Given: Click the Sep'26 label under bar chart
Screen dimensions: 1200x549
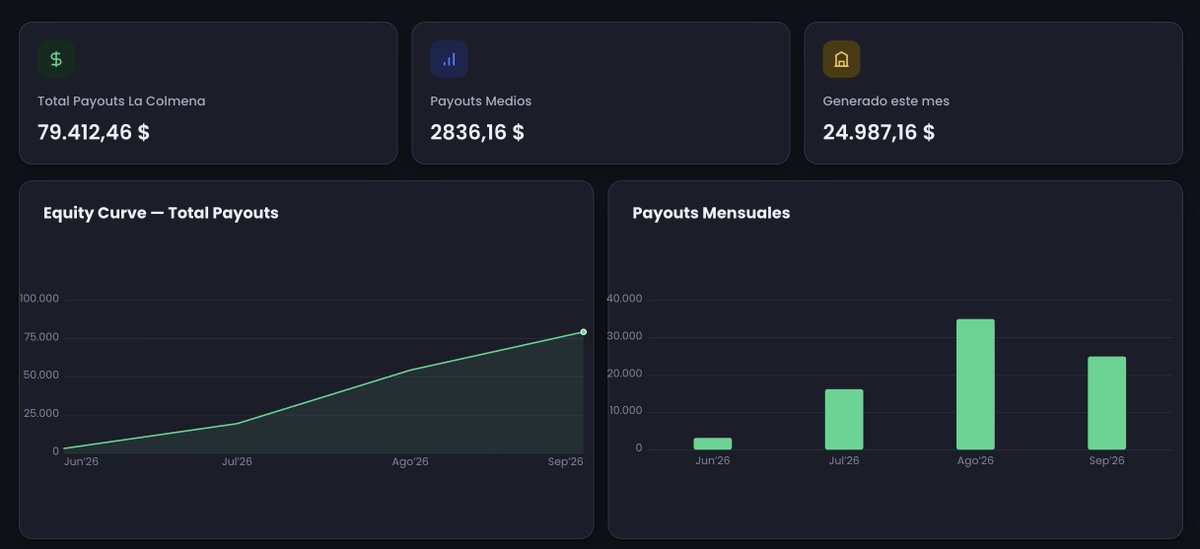Looking at the screenshot, I should [1107, 461].
